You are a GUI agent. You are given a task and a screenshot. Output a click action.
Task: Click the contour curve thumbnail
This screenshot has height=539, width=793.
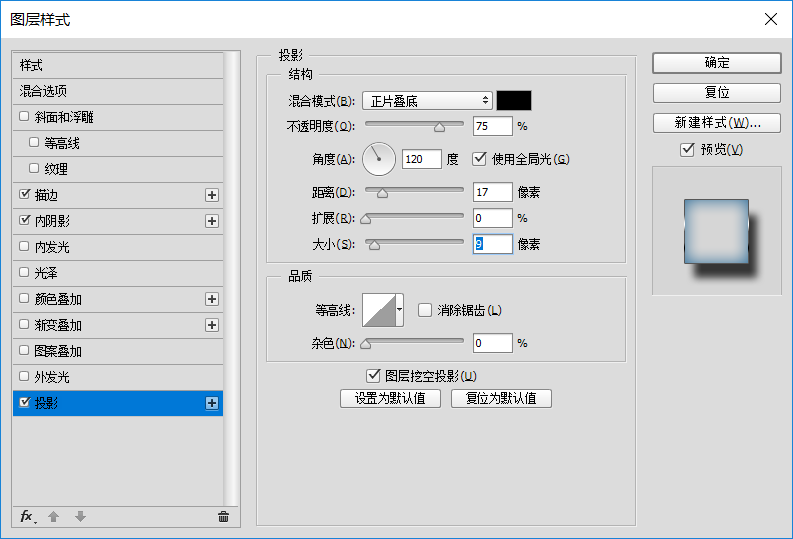pyautogui.click(x=379, y=309)
